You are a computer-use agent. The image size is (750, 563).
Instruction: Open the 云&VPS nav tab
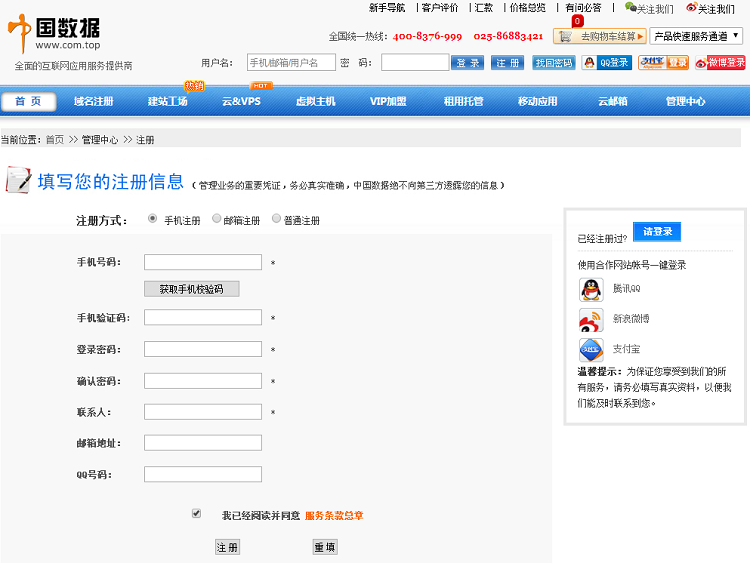point(241,101)
